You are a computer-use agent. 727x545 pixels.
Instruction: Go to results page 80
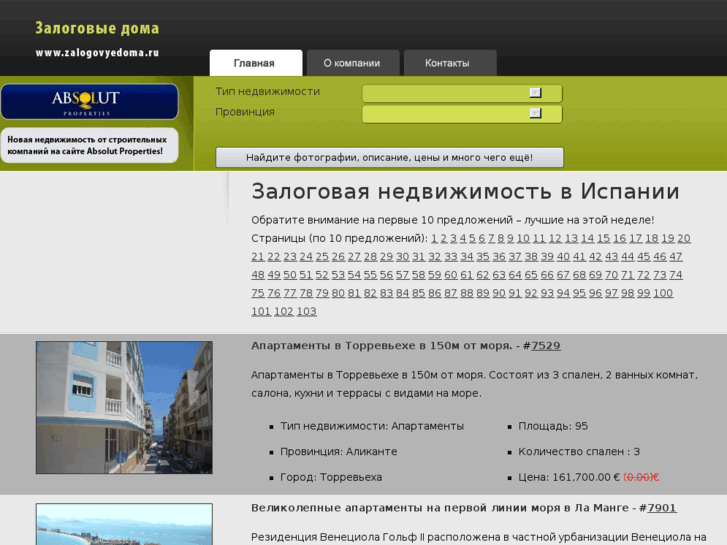click(338, 294)
